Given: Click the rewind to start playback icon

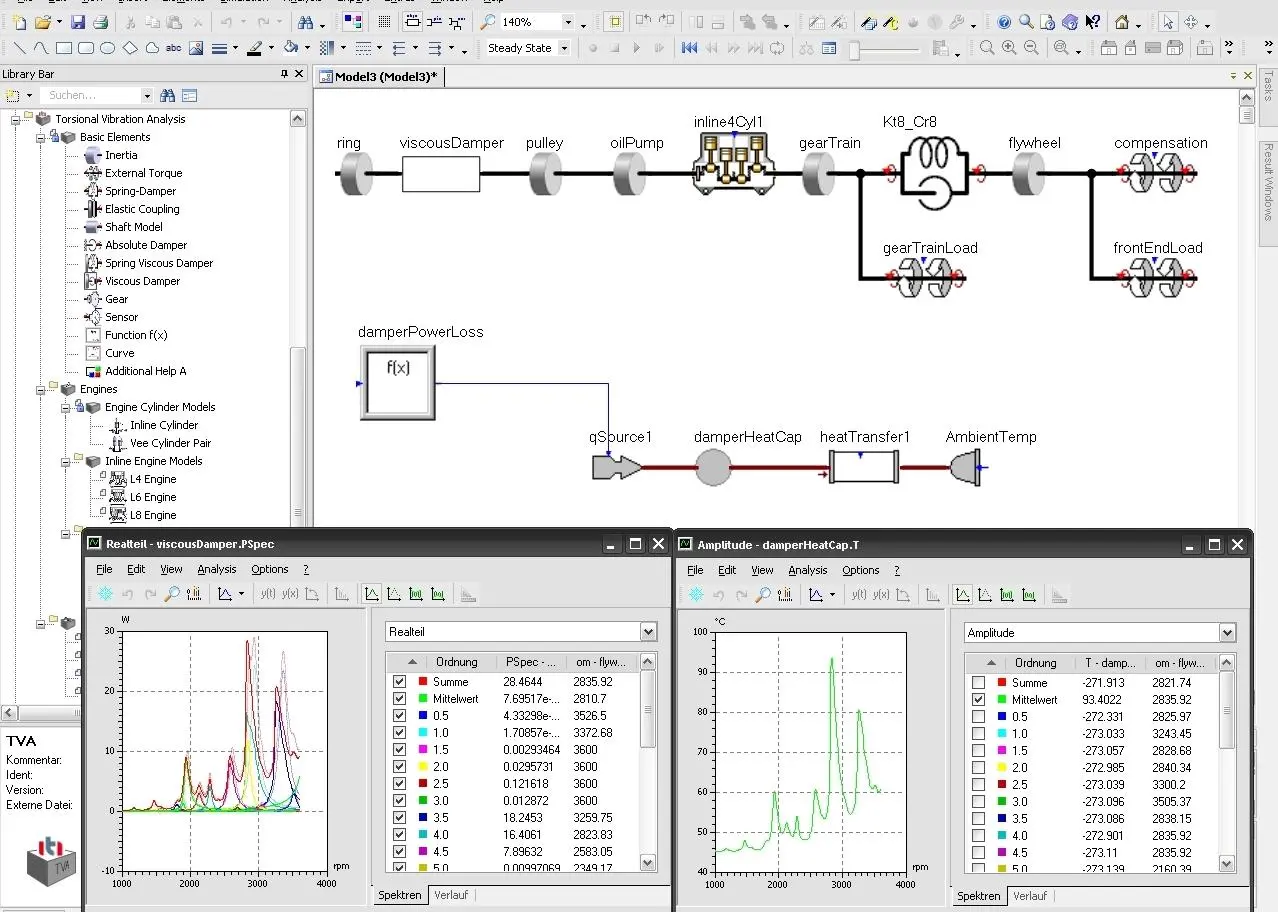Looking at the screenshot, I should (x=689, y=47).
